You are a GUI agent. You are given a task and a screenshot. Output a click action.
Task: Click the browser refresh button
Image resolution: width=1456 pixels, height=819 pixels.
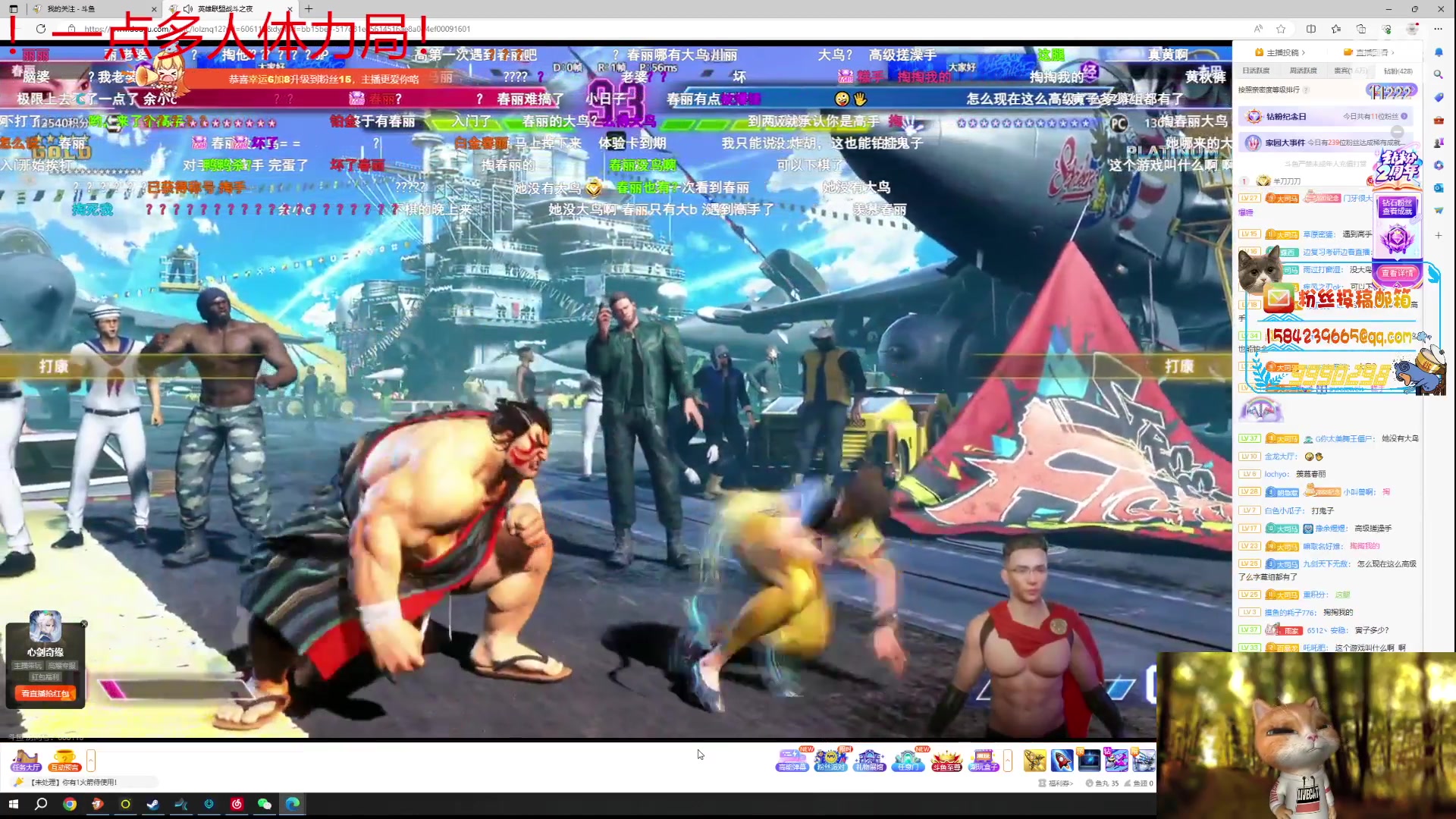(x=41, y=29)
